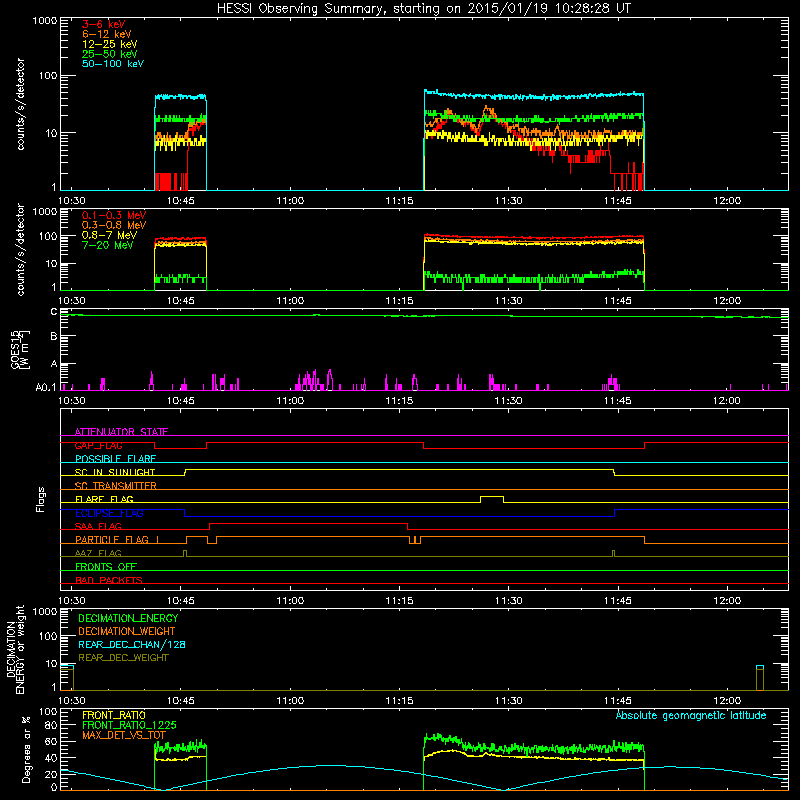Click the Absolute geomagnetic latitude label

pyautogui.click(x=691, y=716)
